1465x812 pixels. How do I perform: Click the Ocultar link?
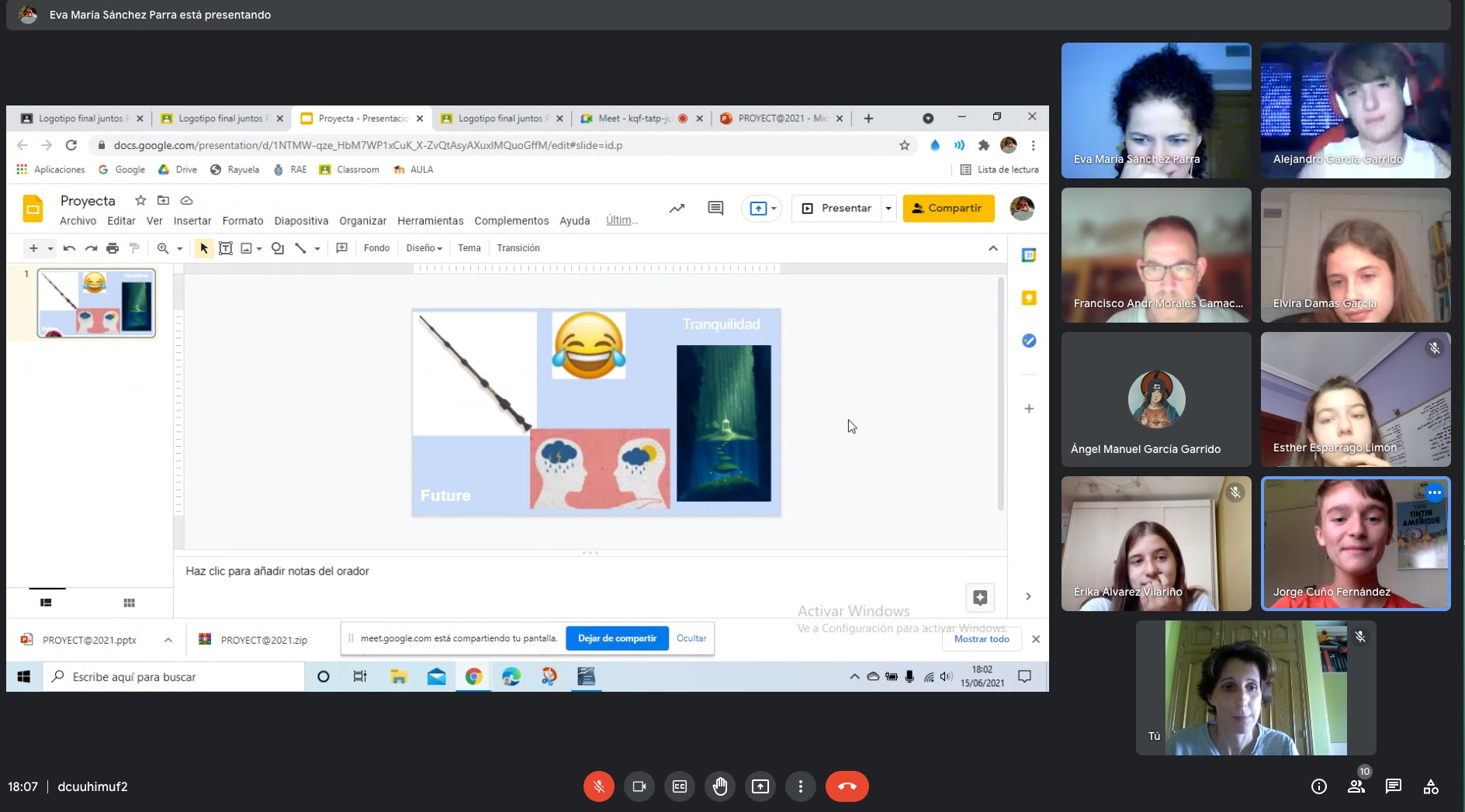pos(691,638)
